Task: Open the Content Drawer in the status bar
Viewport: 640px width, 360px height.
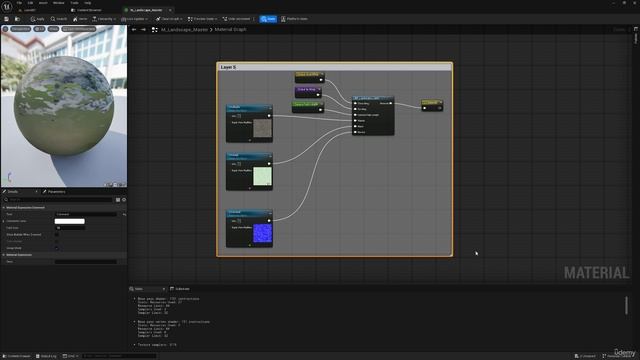Action: 17,356
